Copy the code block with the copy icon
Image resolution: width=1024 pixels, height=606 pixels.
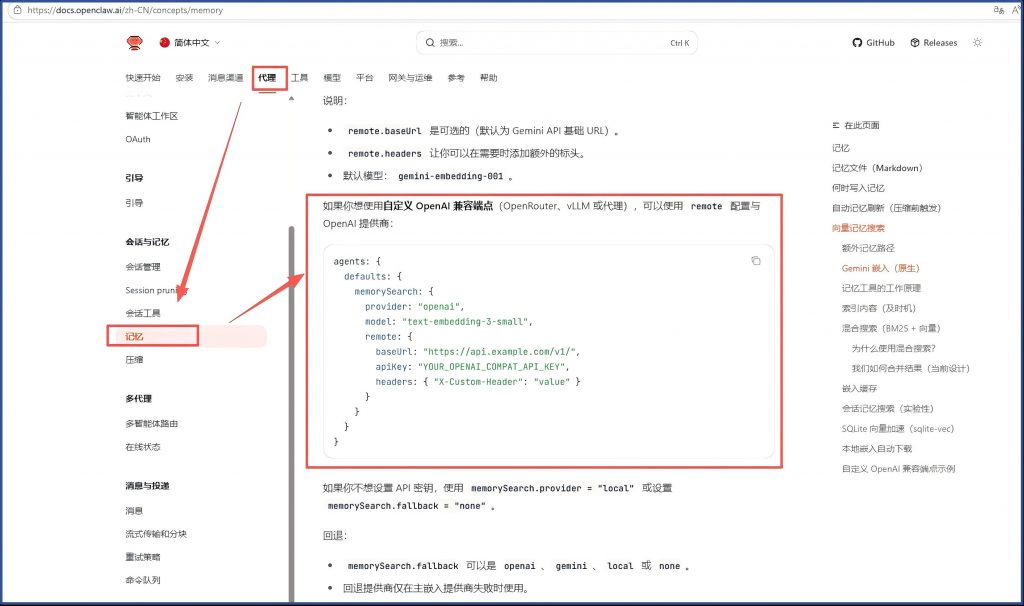tap(756, 261)
